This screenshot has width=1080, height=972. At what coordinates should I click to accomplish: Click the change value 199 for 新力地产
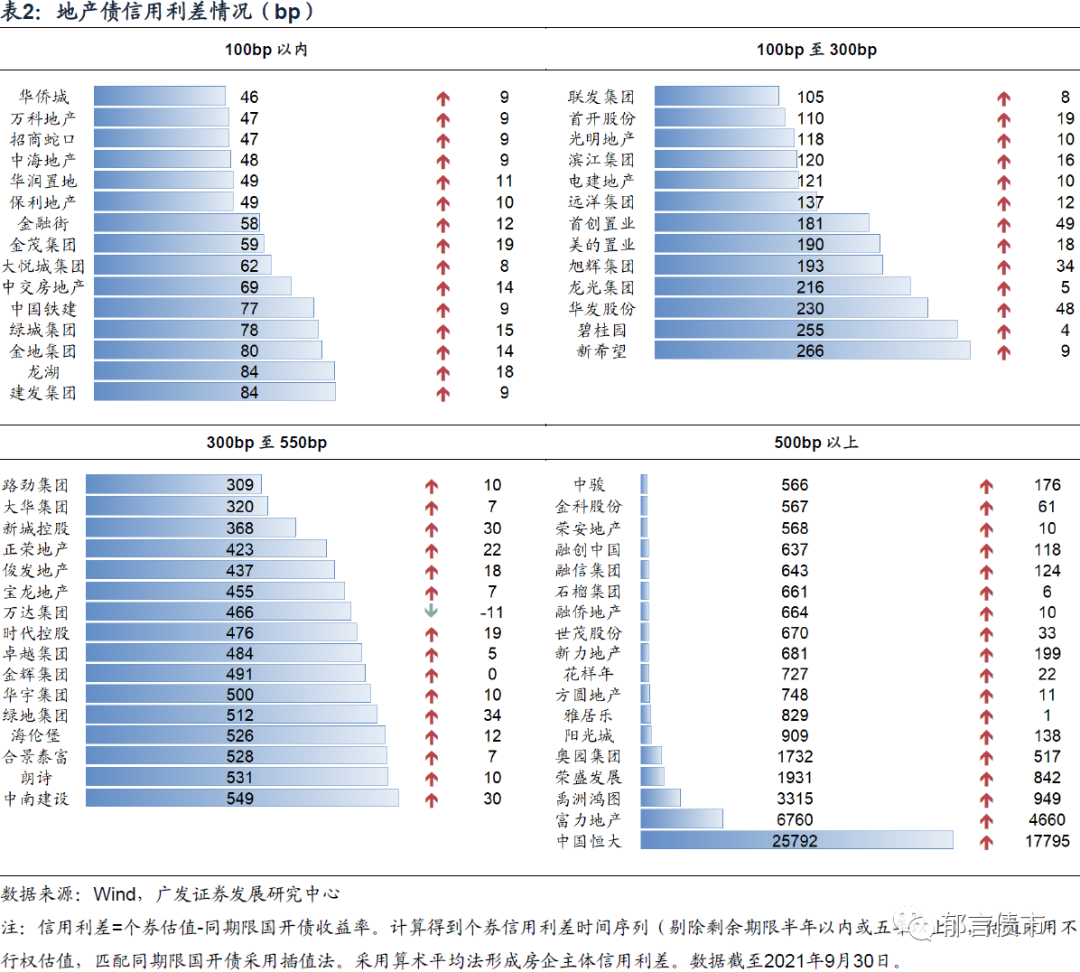coord(1047,654)
